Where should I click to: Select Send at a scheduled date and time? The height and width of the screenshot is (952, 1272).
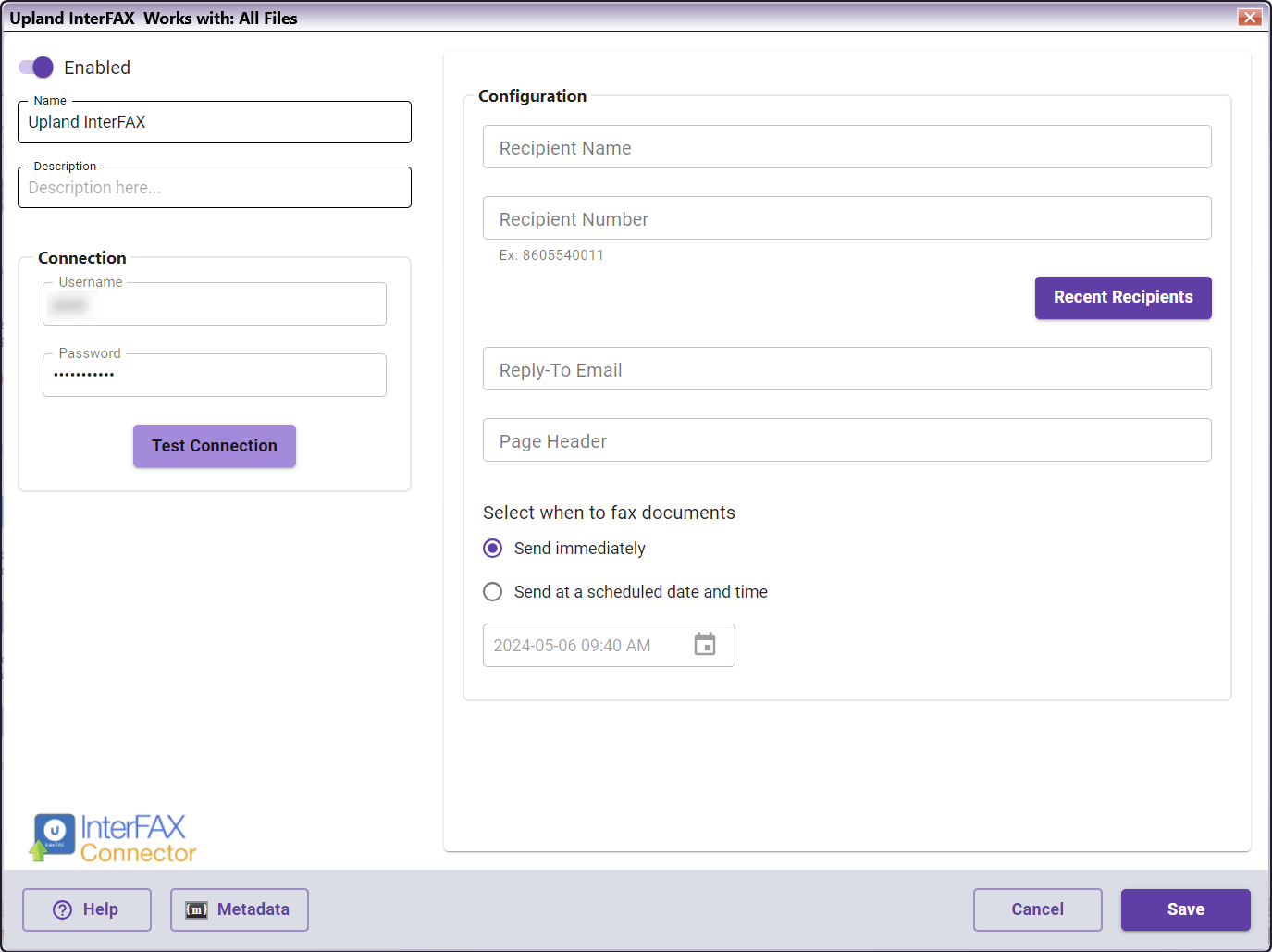pos(493,592)
